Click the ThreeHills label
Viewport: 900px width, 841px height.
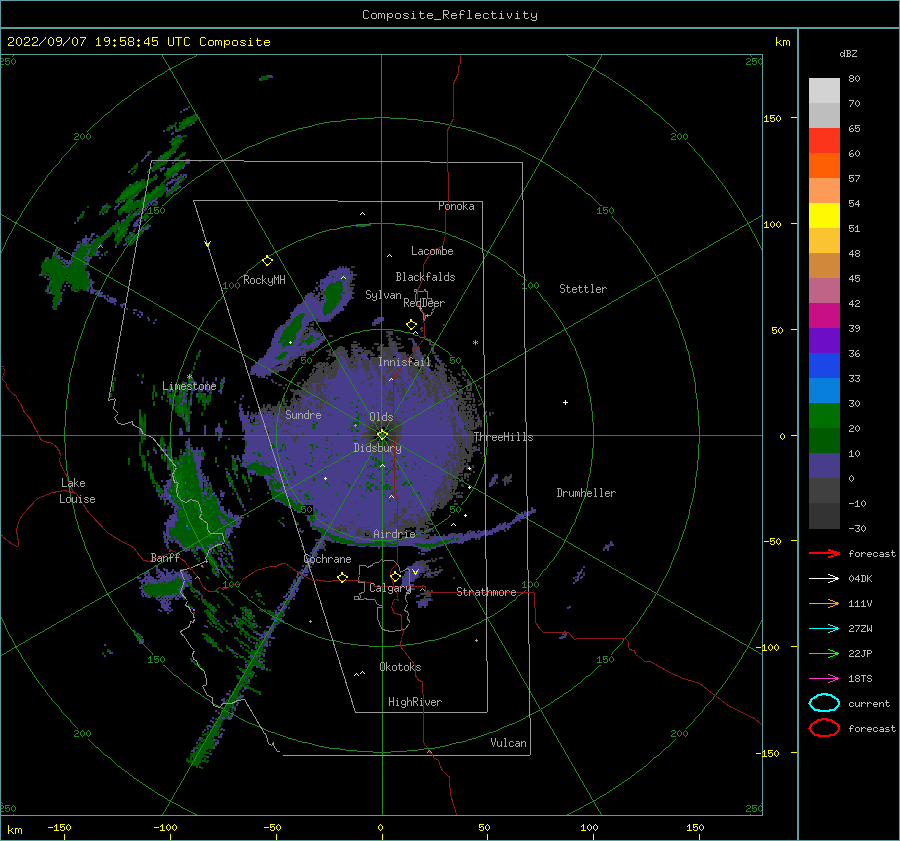click(503, 437)
